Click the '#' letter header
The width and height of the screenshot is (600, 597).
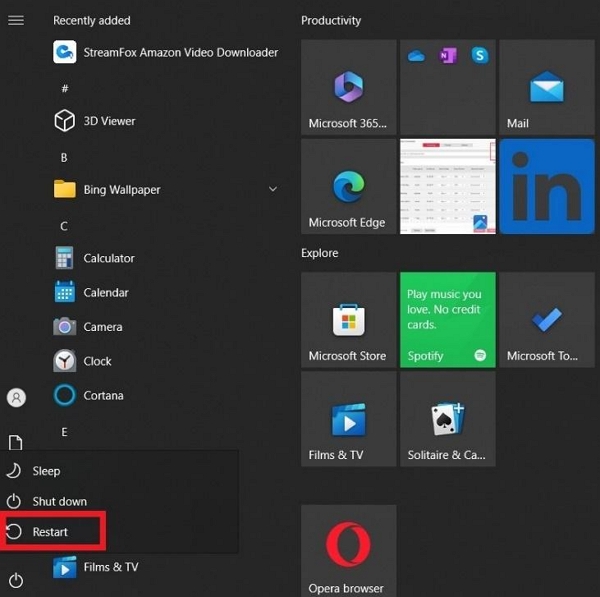[x=65, y=89]
